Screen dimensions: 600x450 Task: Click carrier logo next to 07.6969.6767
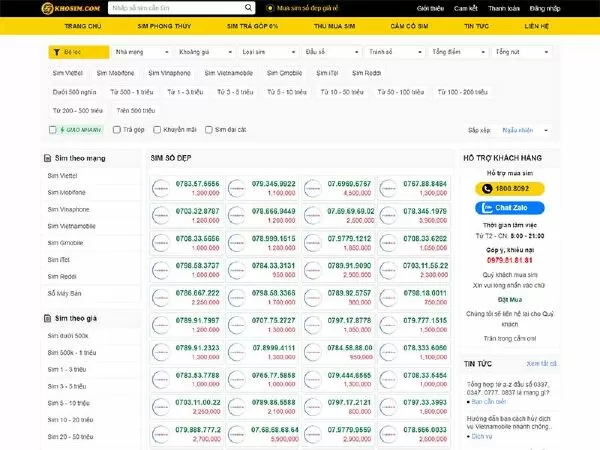pos(313,188)
